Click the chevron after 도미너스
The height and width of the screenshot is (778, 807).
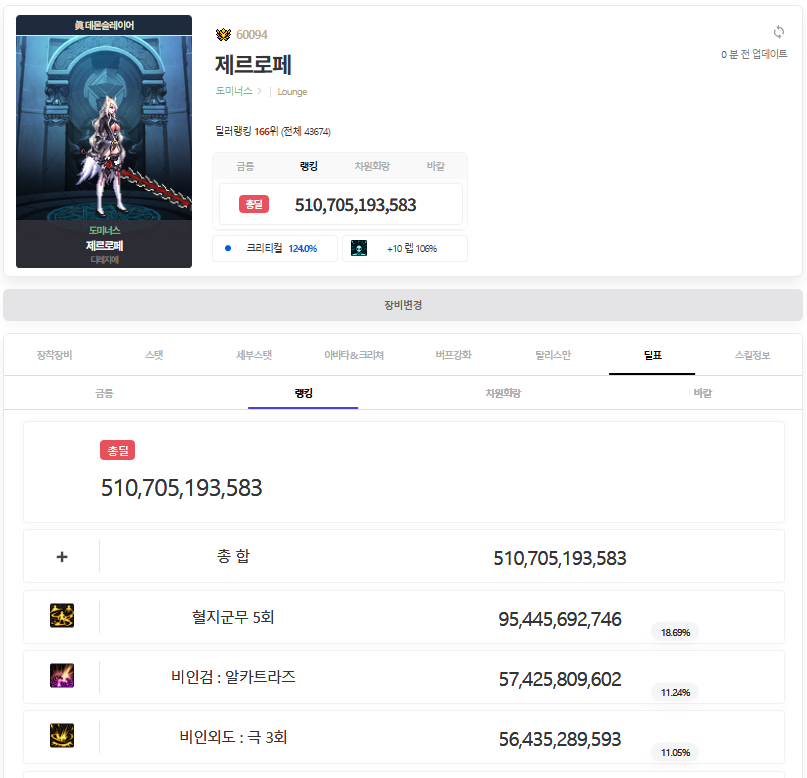click(260, 91)
